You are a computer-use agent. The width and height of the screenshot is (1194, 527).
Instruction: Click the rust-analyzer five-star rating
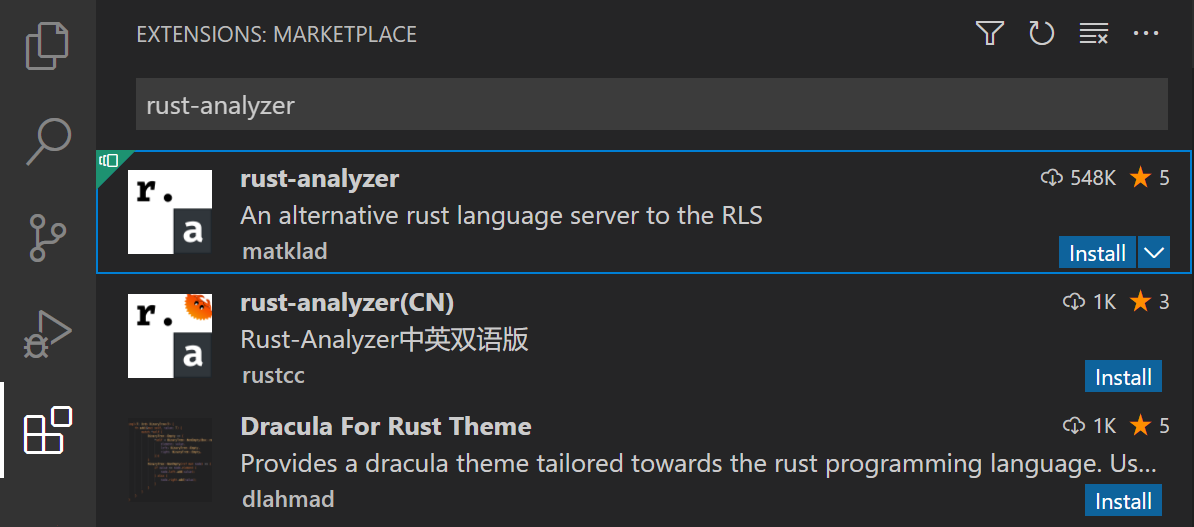pyautogui.click(x=1149, y=178)
